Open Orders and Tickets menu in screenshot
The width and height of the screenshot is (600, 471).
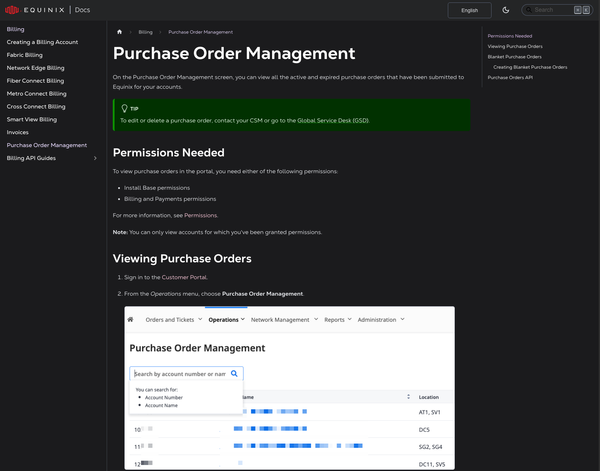173,319
